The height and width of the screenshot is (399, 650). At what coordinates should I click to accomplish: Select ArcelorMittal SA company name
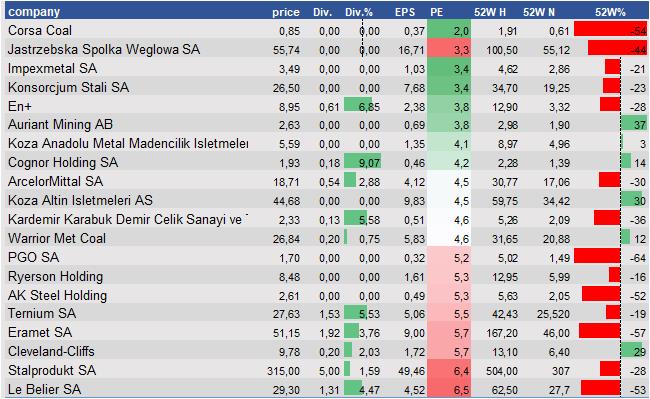56,181
